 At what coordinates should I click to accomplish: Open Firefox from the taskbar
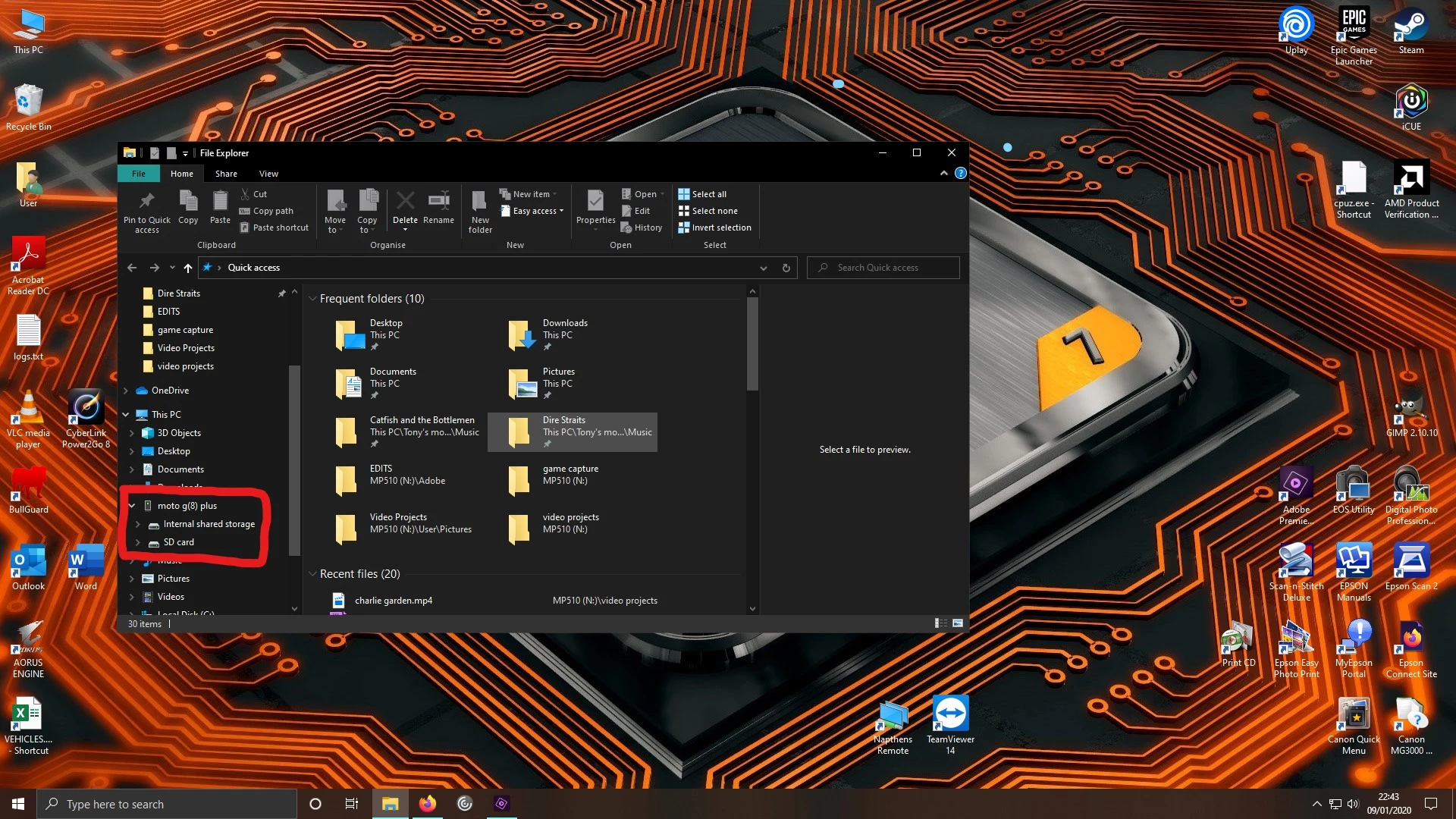(x=428, y=804)
